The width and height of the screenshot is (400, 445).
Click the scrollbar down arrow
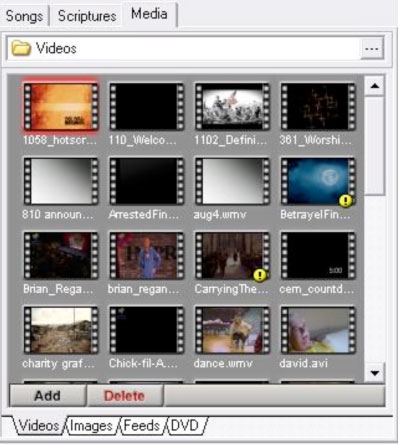[x=375, y=373]
